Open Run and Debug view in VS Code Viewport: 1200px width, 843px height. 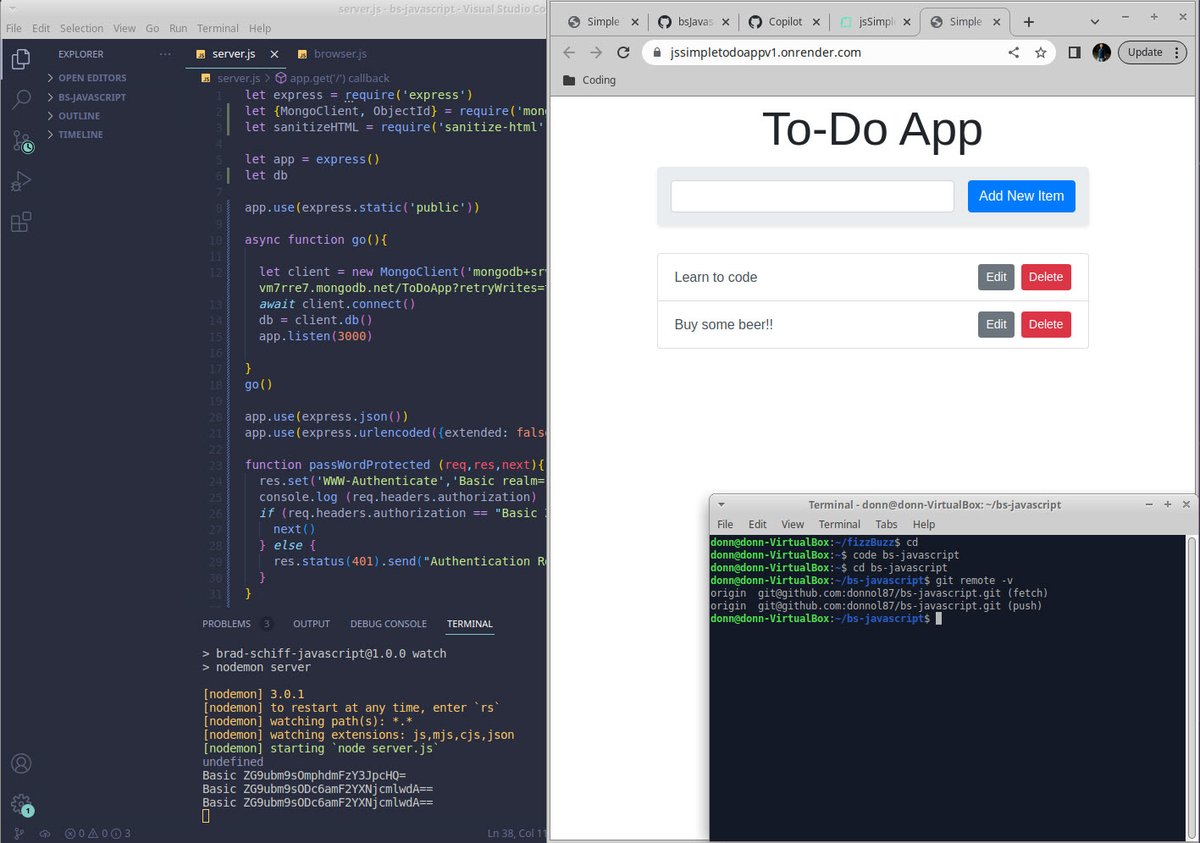click(x=21, y=181)
